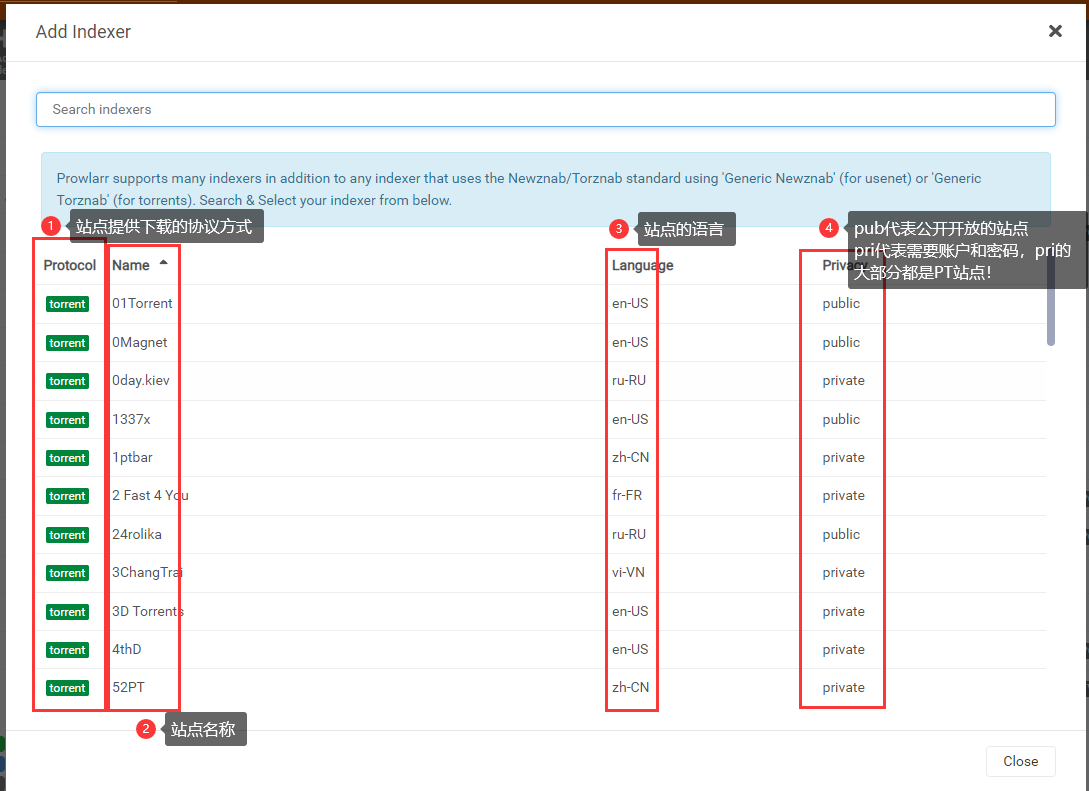Screen dimensions: 1089x791
Task: Sort indexers by Language column header
Action: coord(642,265)
